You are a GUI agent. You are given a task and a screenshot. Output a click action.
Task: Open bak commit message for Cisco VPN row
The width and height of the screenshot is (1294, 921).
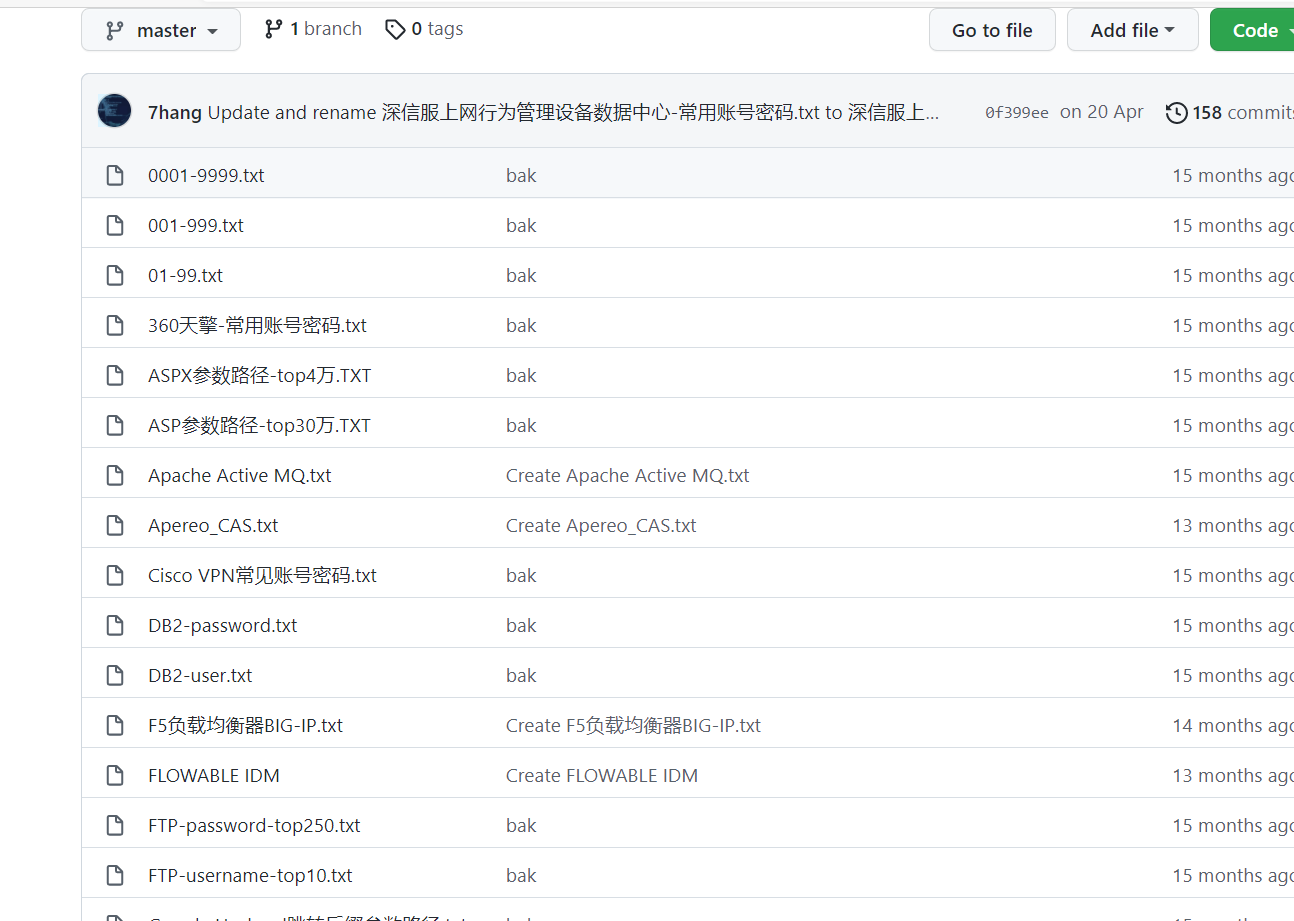[521, 576]
